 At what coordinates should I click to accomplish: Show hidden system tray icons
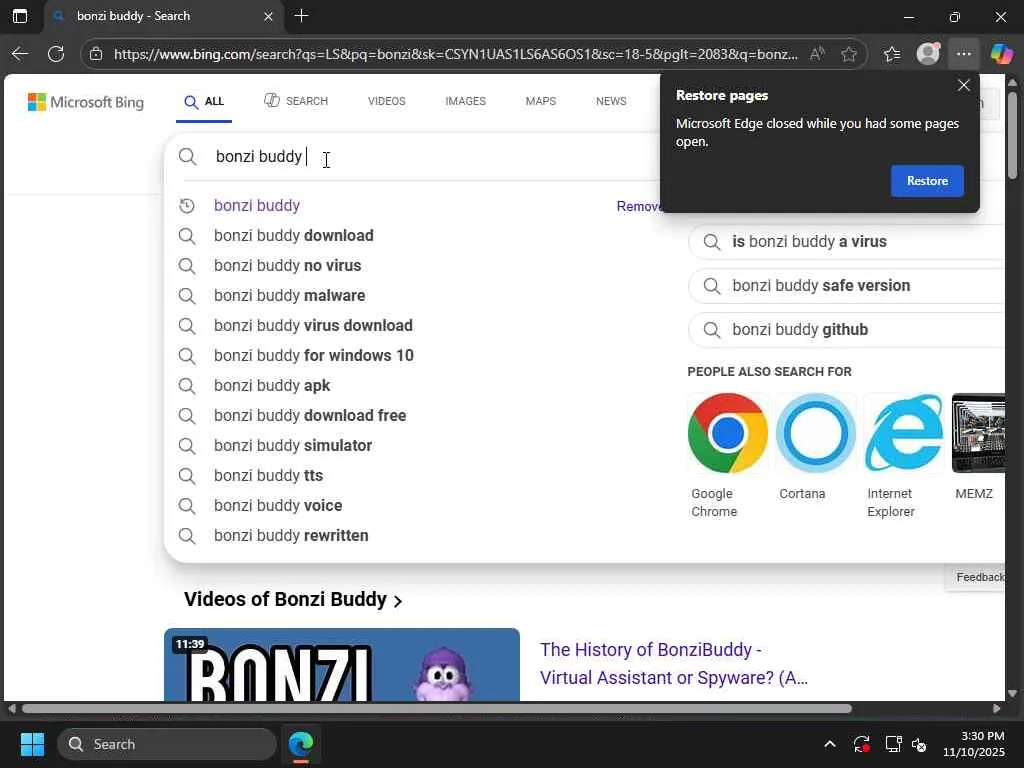coord(829,744)
